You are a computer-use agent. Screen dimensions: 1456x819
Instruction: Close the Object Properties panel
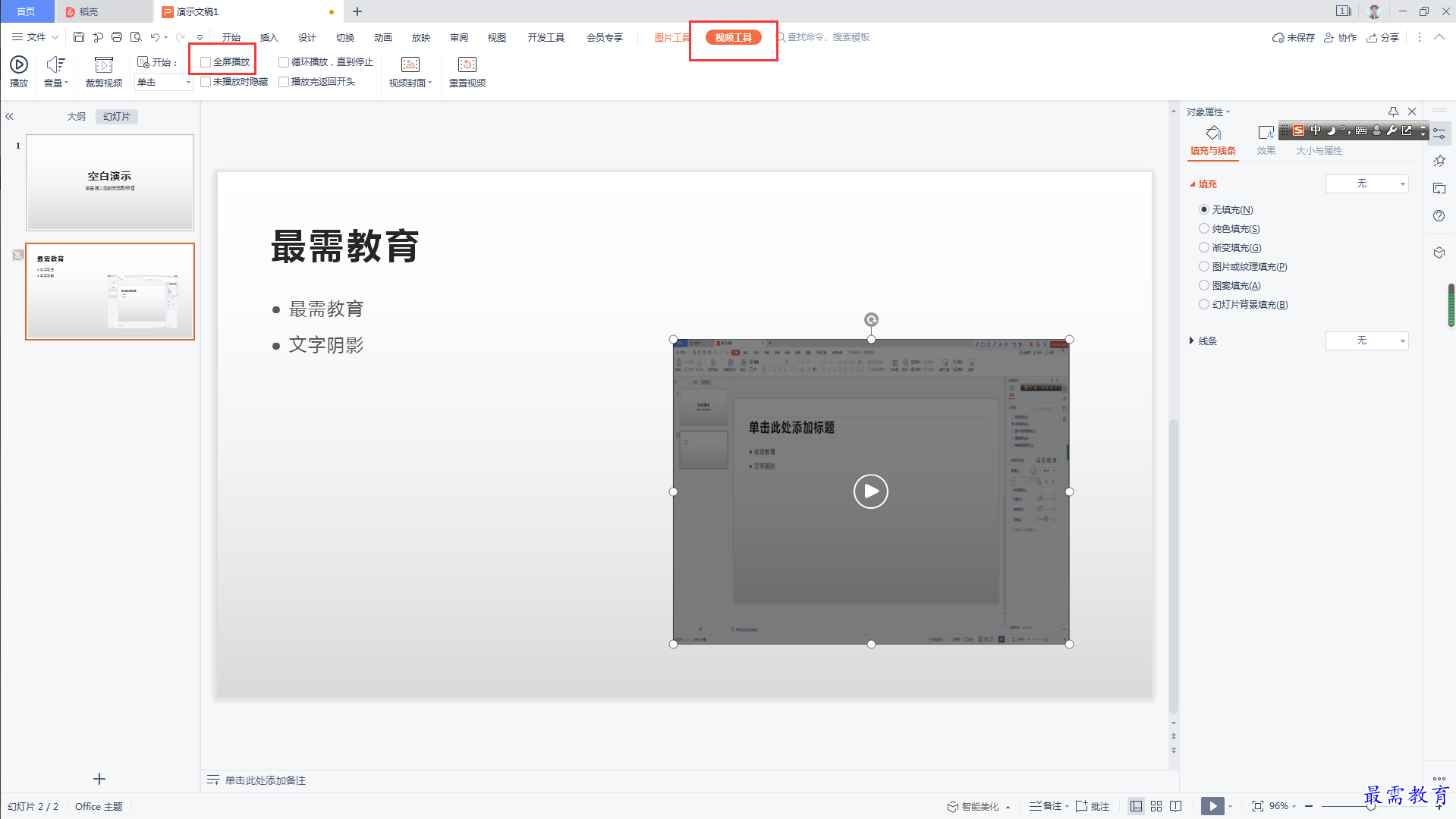[1412, 111]
